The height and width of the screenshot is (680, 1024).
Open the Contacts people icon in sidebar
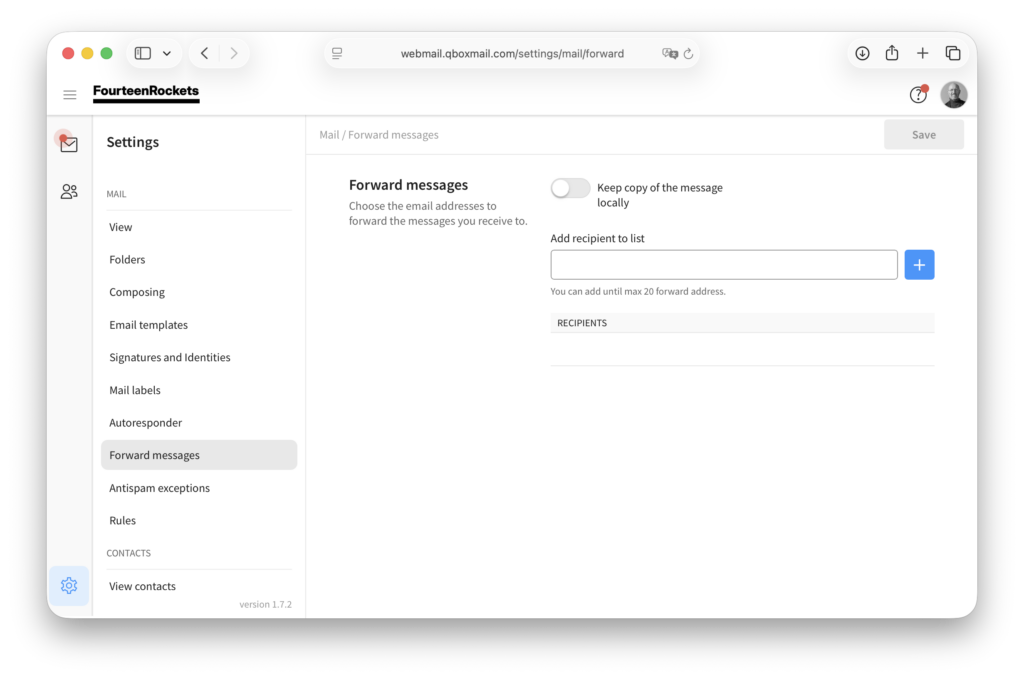pos(69,191)
